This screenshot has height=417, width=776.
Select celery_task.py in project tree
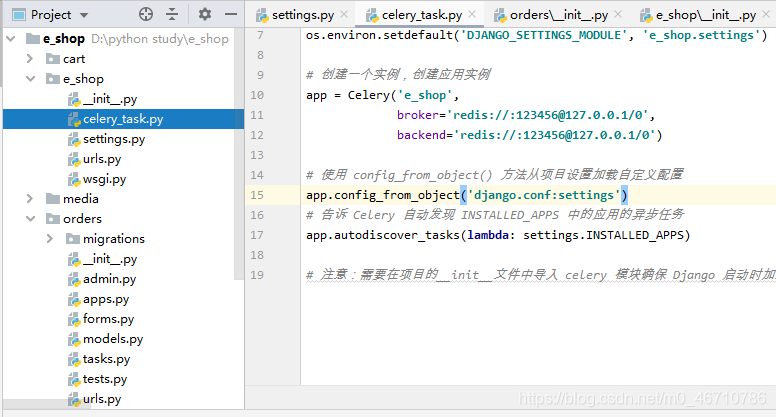coord(123,119)
